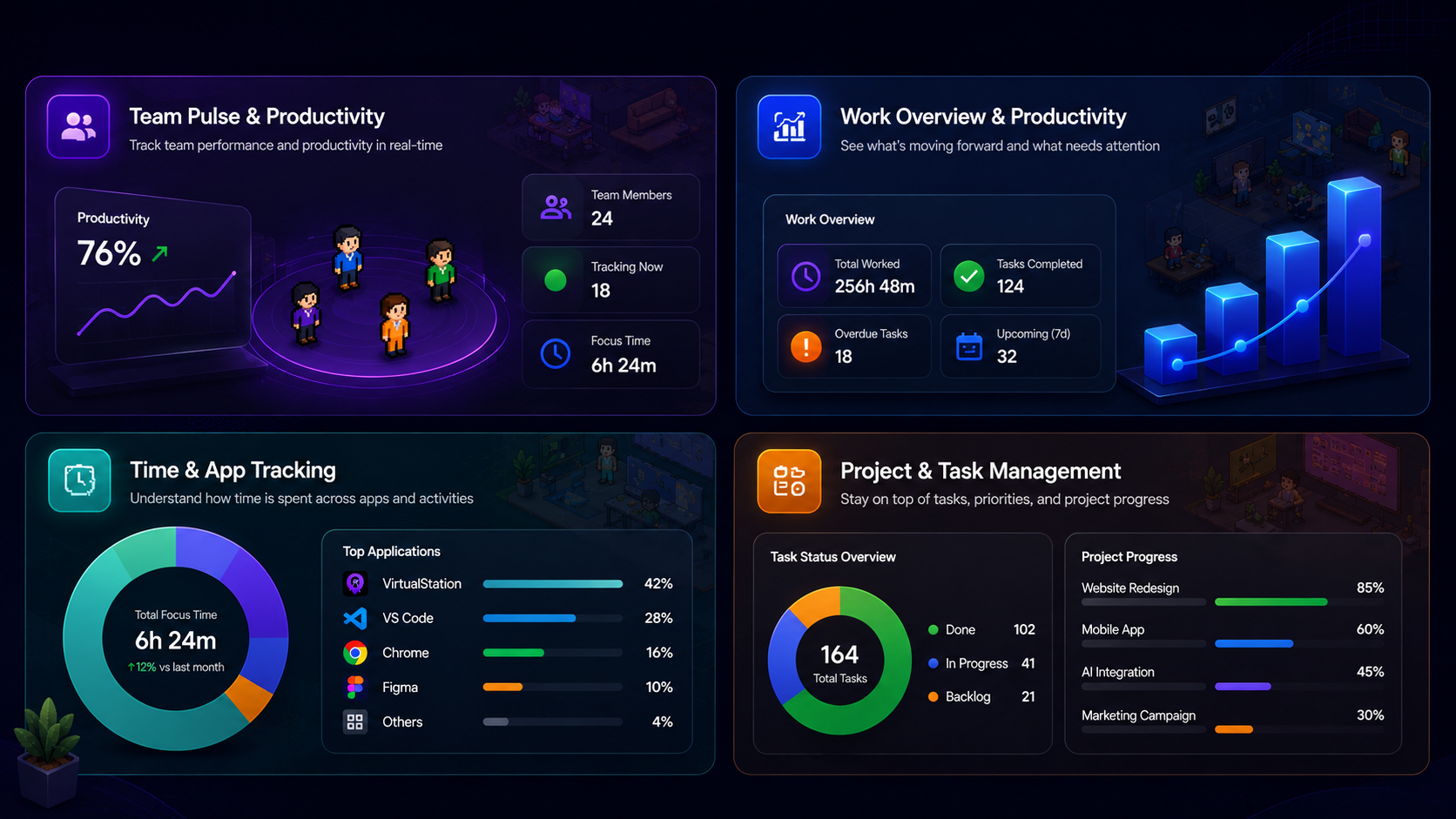Click the Total Focus Time donut chart center
Image resolution: width=1456 pixels, height=819 pixels.
pos(176,640)
